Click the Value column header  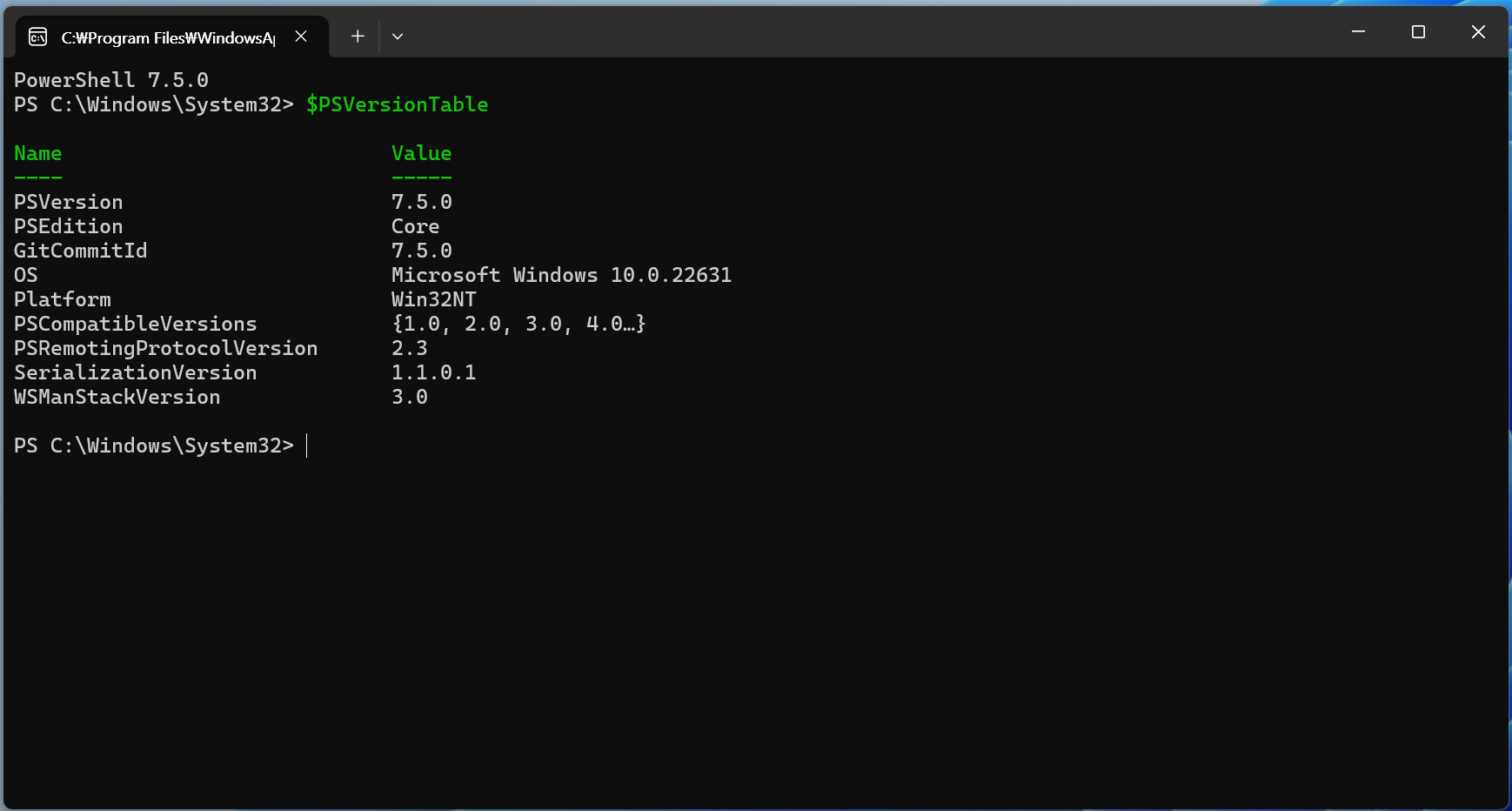[x=422, y=153]
